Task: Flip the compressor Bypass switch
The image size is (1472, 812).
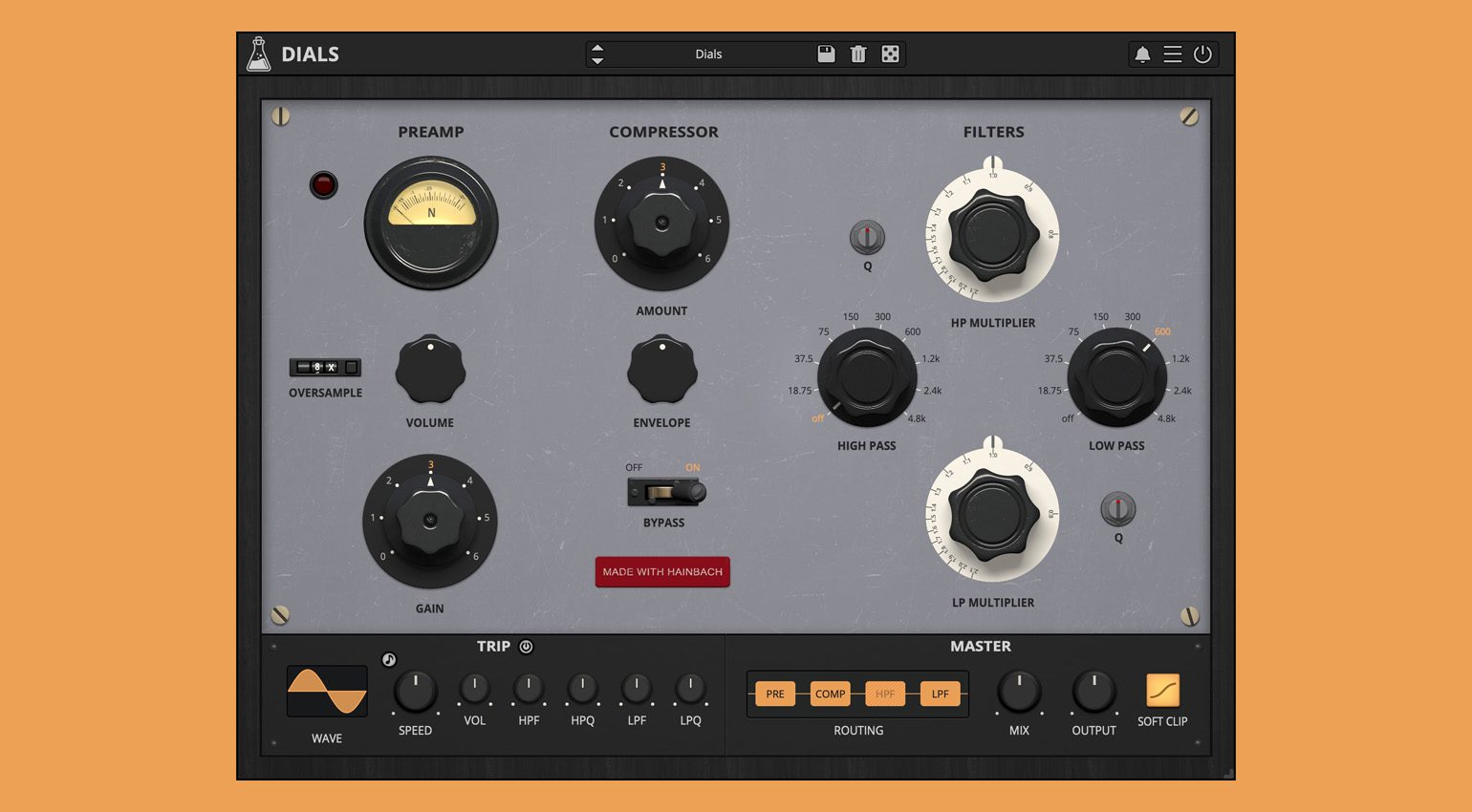Action: 666,492
